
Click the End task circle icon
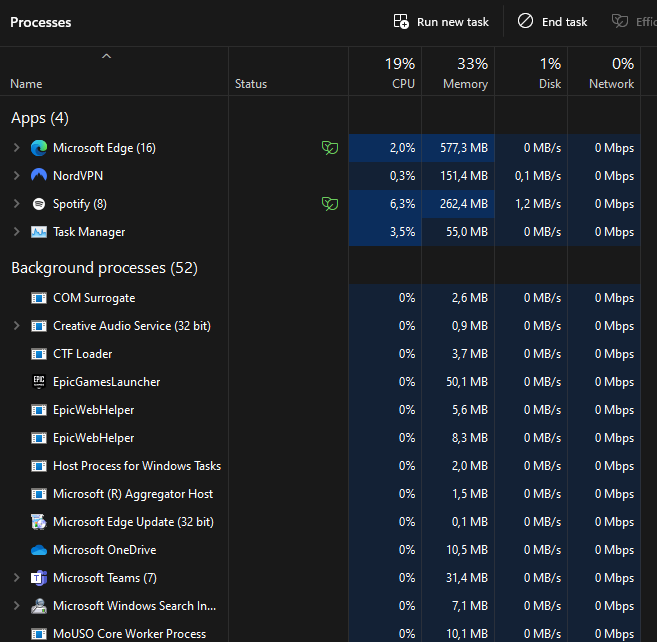point(525,21)
